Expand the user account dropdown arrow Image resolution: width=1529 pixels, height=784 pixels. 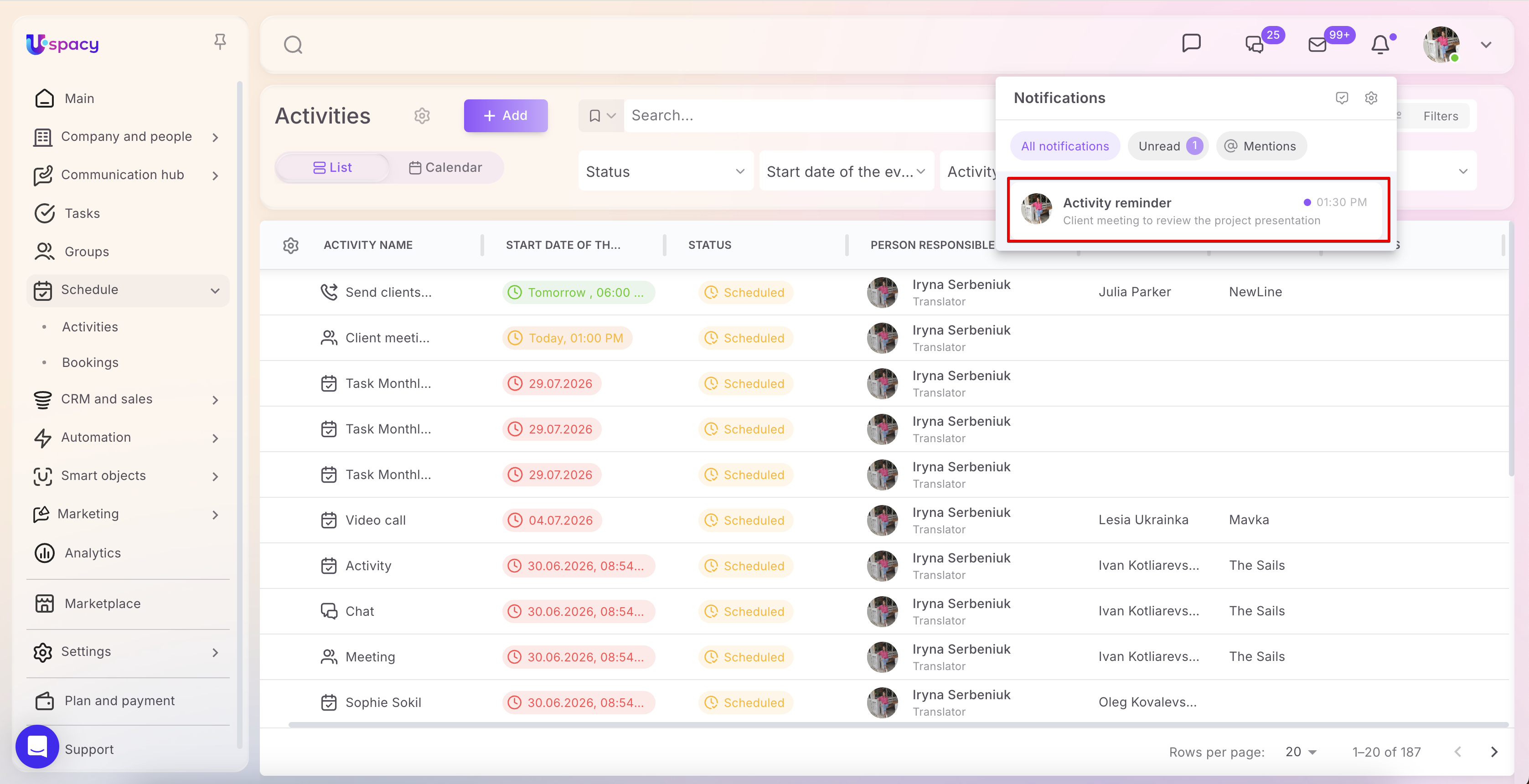[1486, 45]
